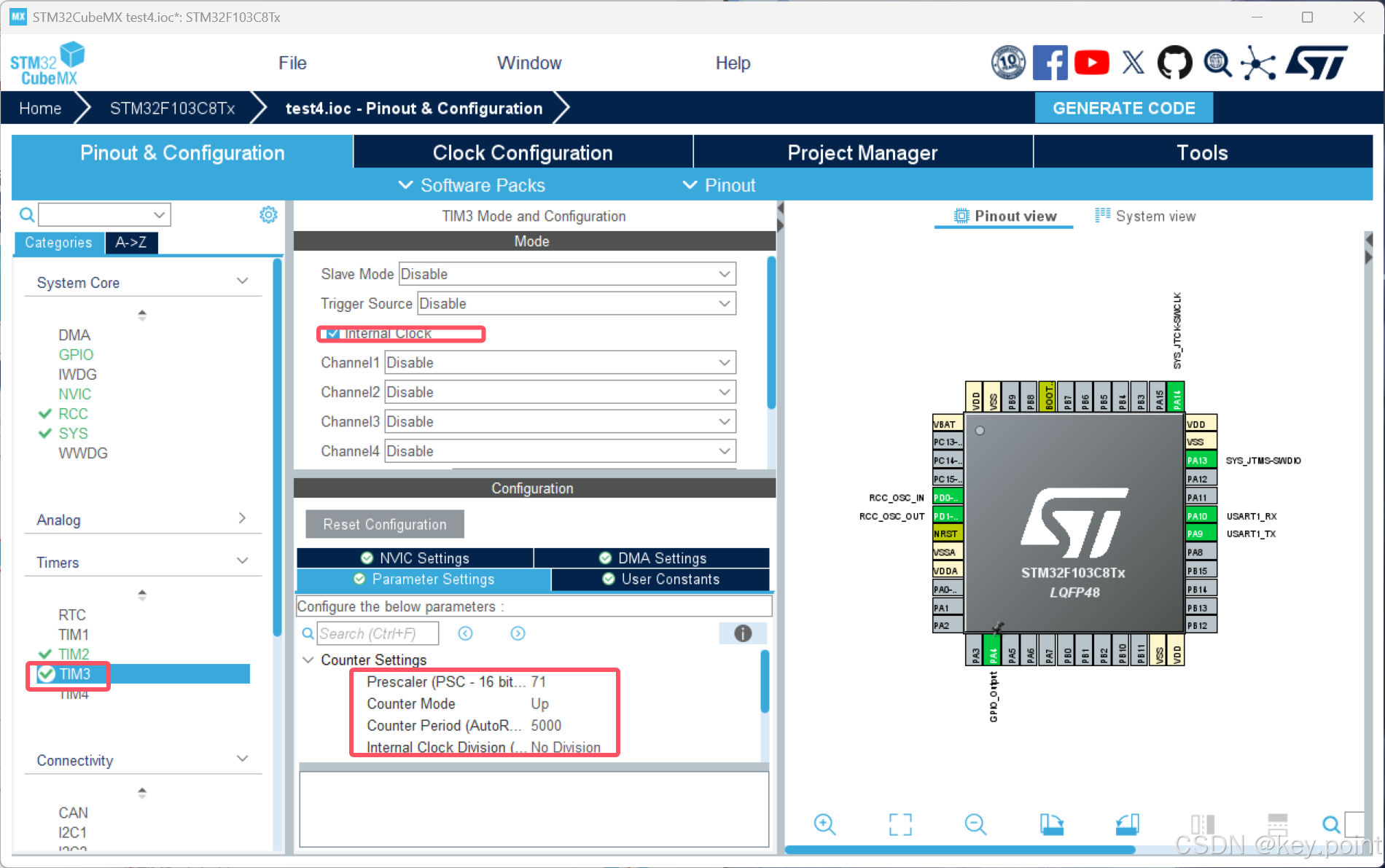Screen dimensions: 1385x868
Task: Open the peripheral list settings gear
Action: coord(268,214)
